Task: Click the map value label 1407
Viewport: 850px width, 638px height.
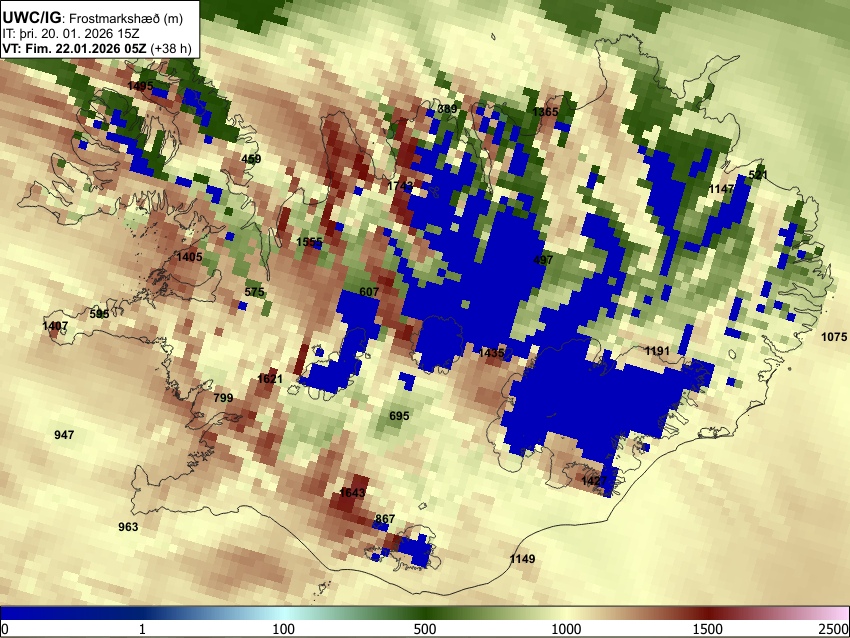Action: click(x=55, y=326)
